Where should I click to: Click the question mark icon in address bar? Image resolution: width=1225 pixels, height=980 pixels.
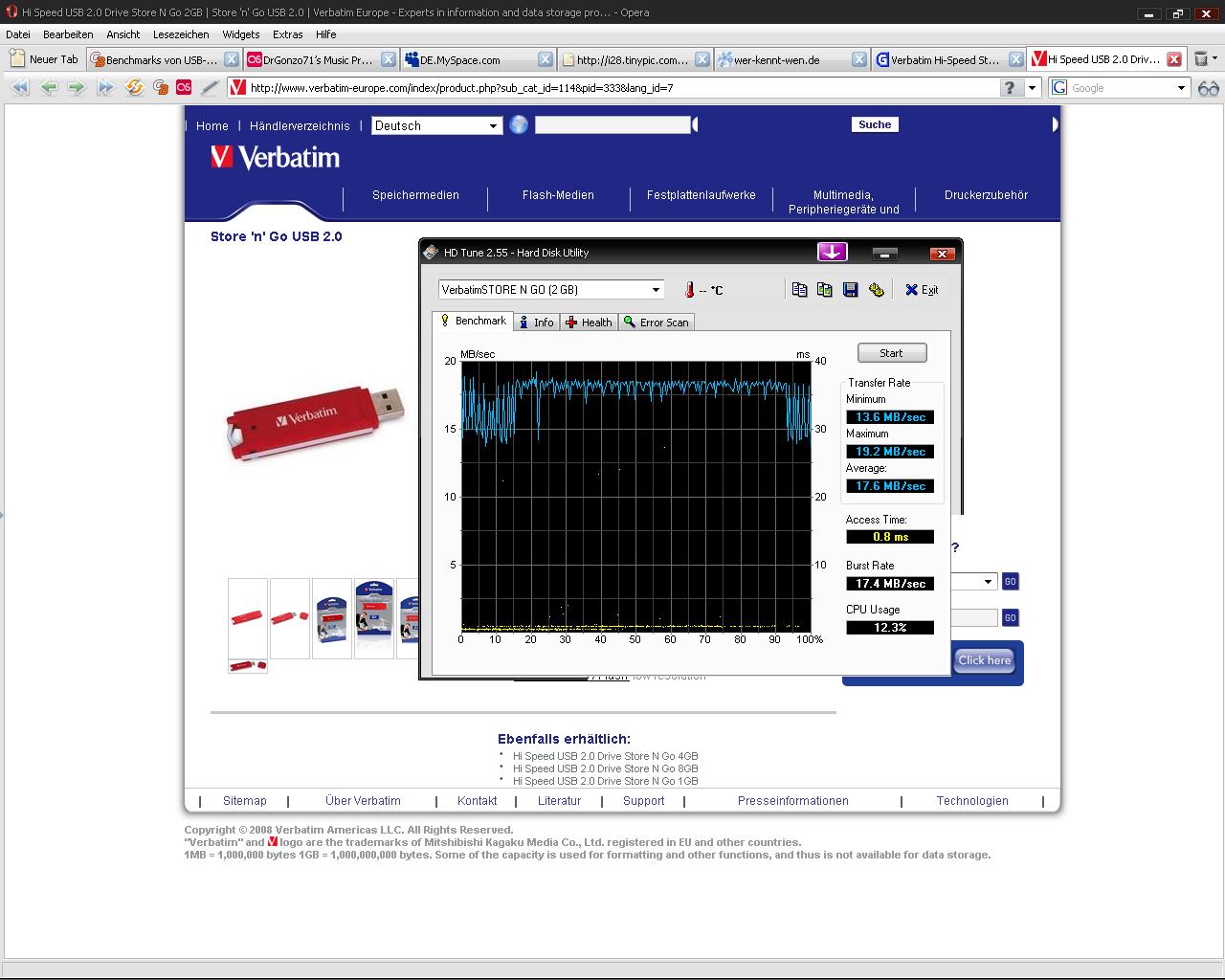(x=1011, y=87)
